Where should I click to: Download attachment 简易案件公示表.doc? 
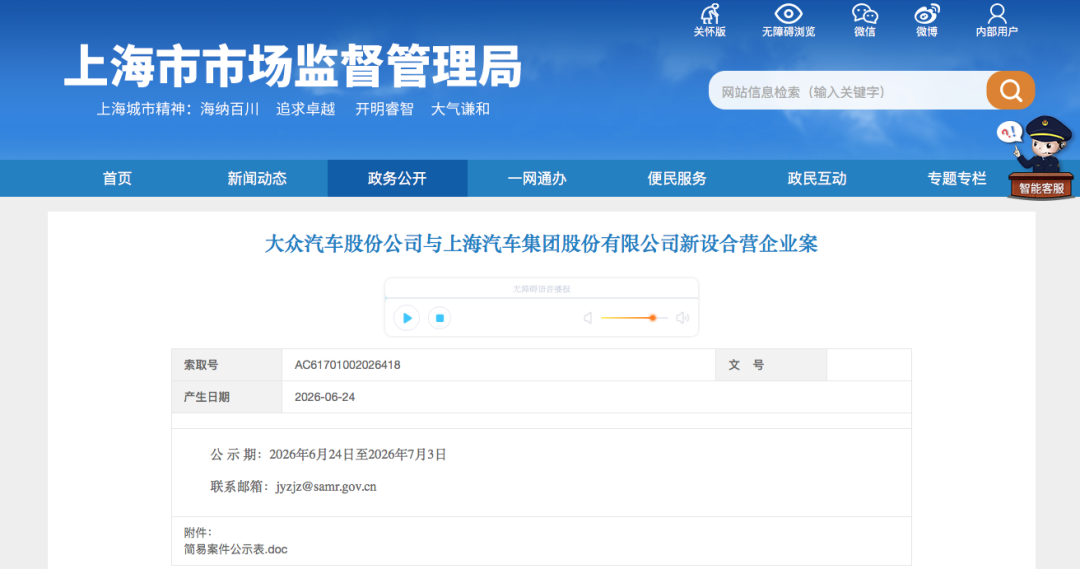pyautogui.click(x=236, y=549)
